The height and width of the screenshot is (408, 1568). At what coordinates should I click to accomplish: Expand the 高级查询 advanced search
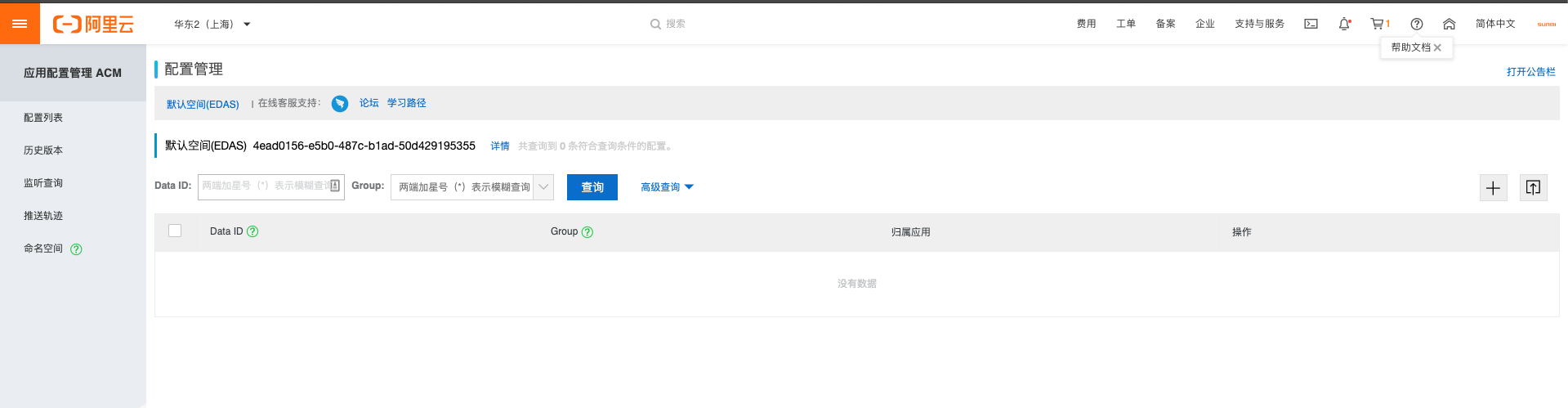[667, 187]
